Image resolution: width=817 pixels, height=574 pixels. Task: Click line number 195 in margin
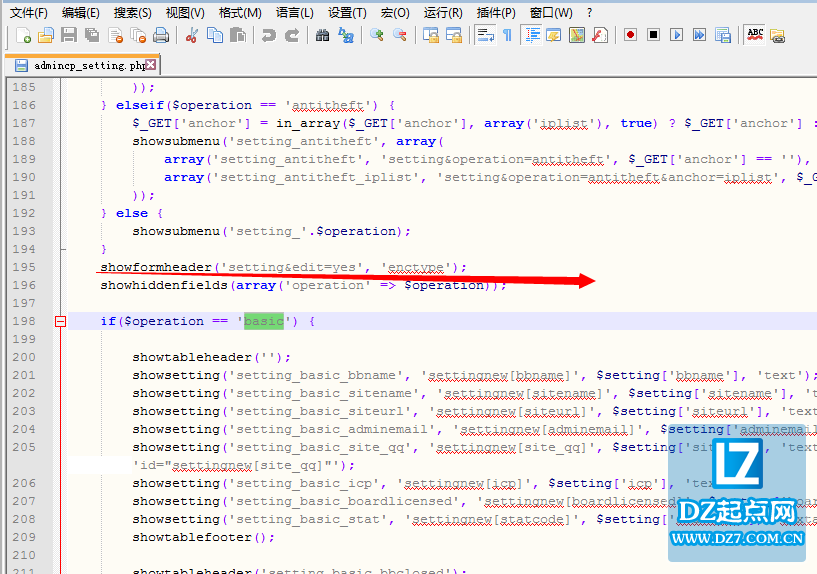[x=24, y=267]
